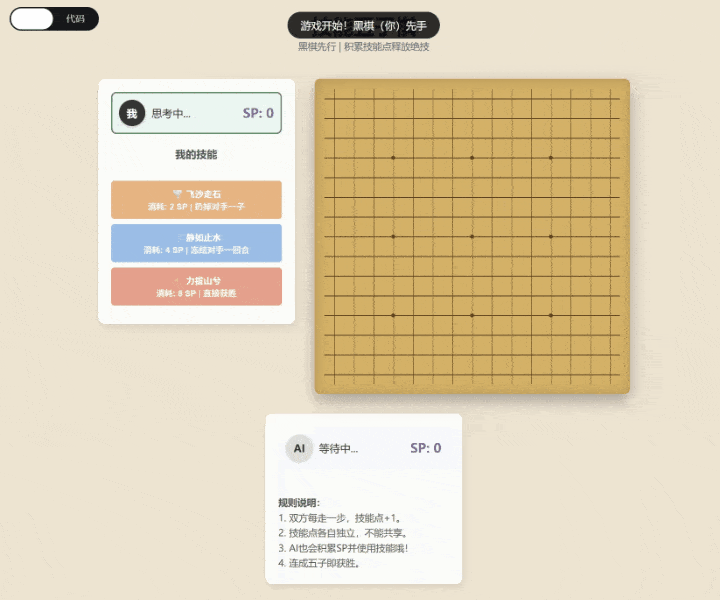Click the "游戏开始" status banner
720x600 pixels.
pos(363,26)
